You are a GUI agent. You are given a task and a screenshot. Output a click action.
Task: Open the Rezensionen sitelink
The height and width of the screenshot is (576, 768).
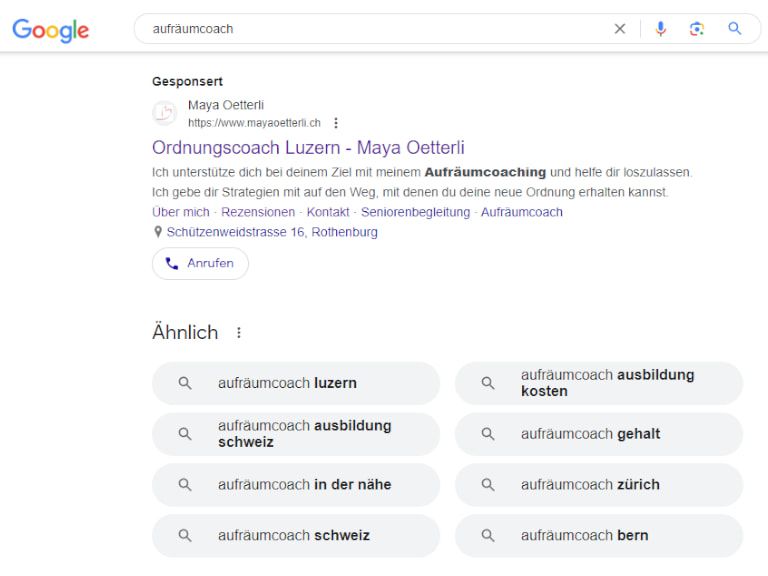point(258,212)
